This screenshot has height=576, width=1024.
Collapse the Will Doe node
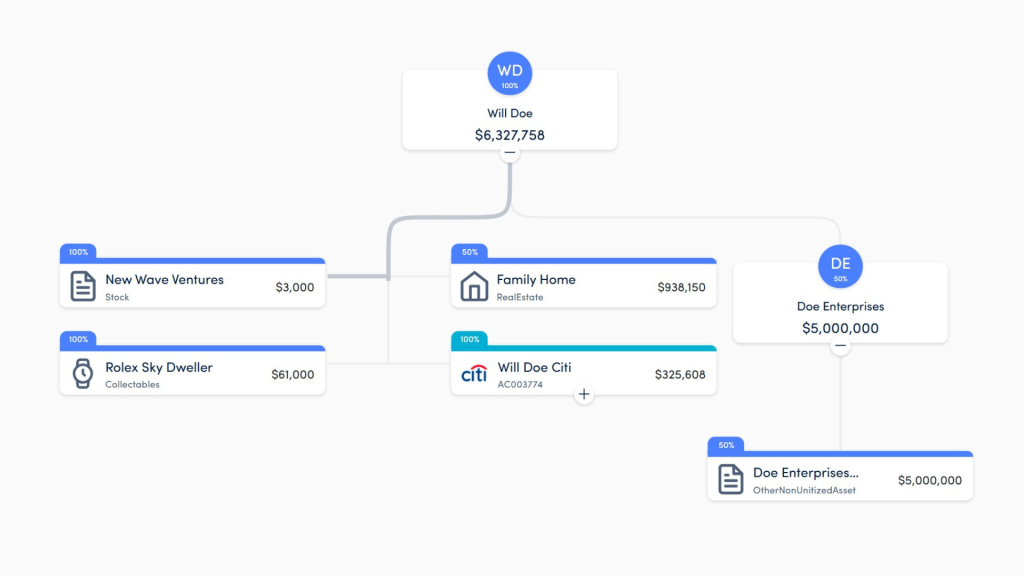(510, 153)
